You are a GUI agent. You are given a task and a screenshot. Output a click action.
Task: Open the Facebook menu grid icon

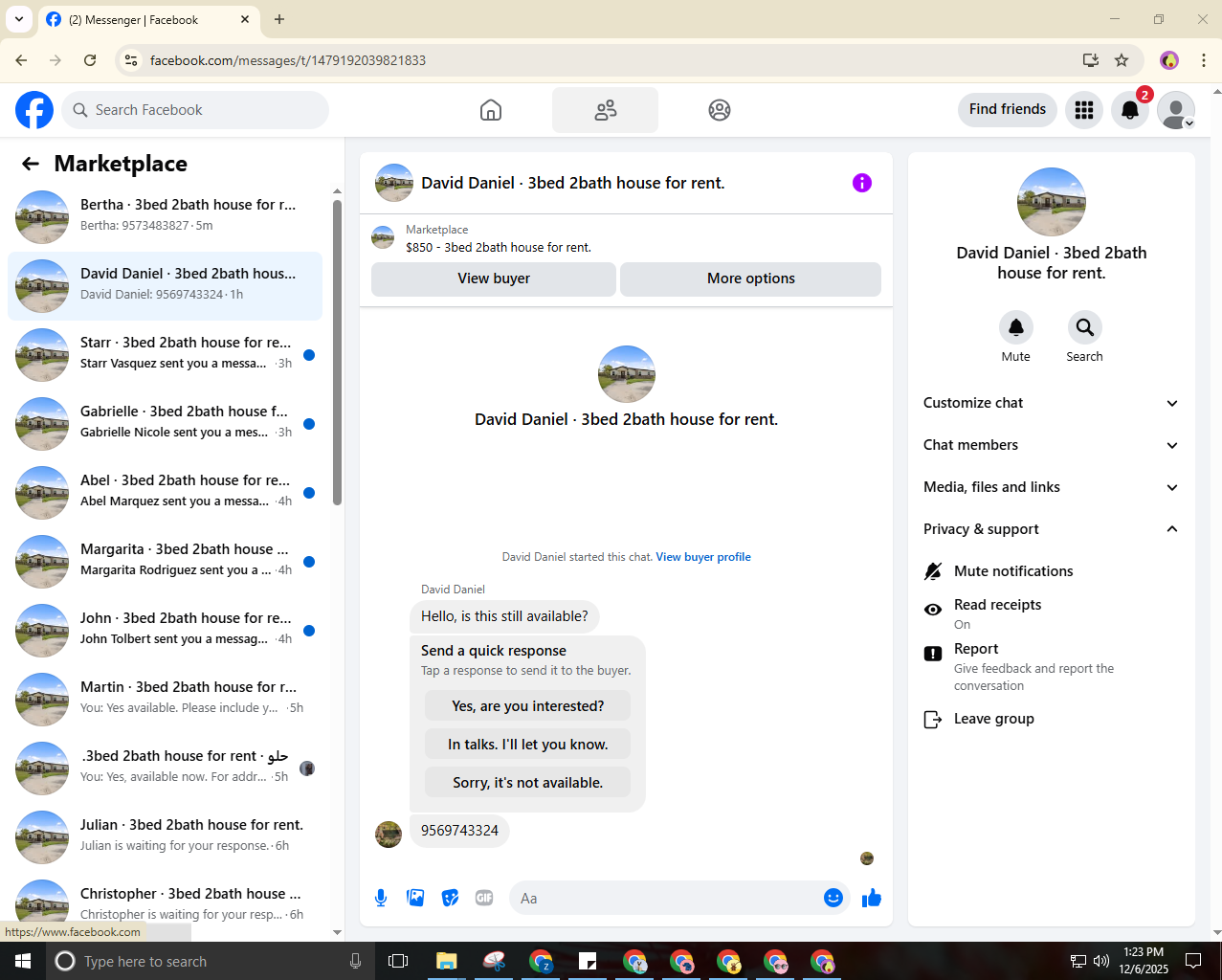[x=1084, y=110]
